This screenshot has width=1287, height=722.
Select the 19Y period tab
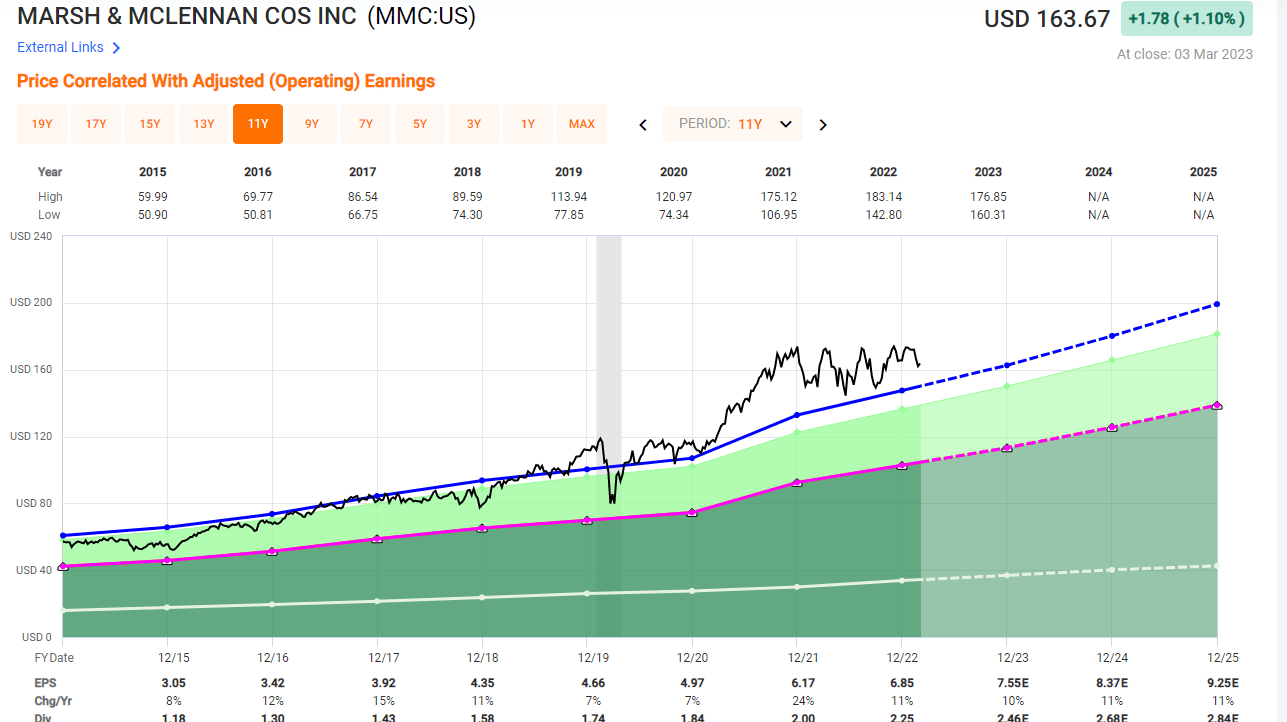pos(42,124)
